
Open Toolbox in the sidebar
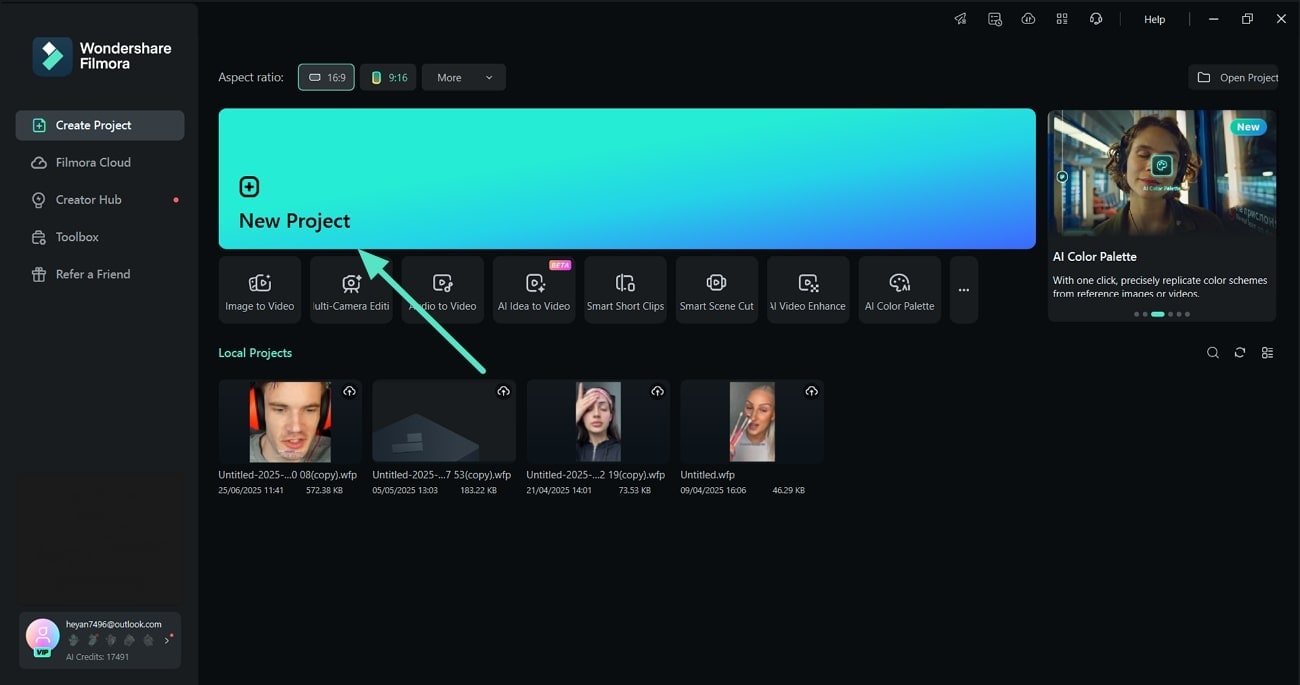(100, 237)
